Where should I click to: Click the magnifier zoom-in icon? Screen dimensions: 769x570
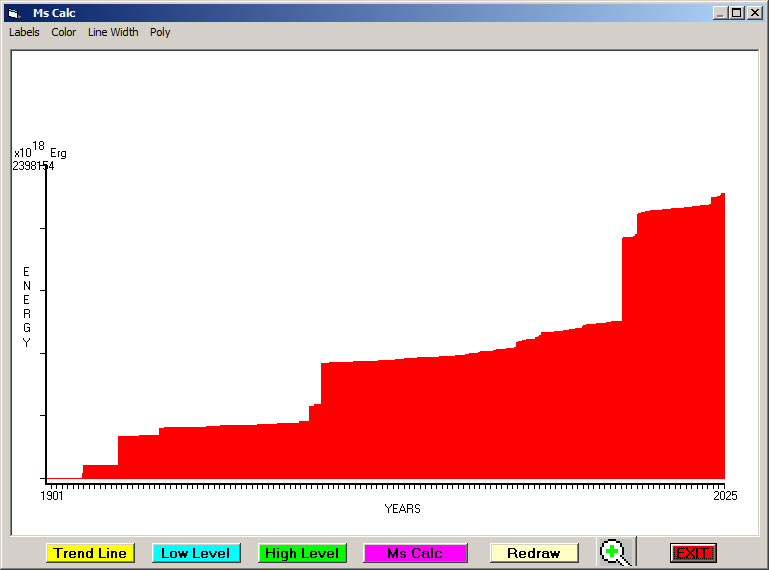click(x=616, y=552)
